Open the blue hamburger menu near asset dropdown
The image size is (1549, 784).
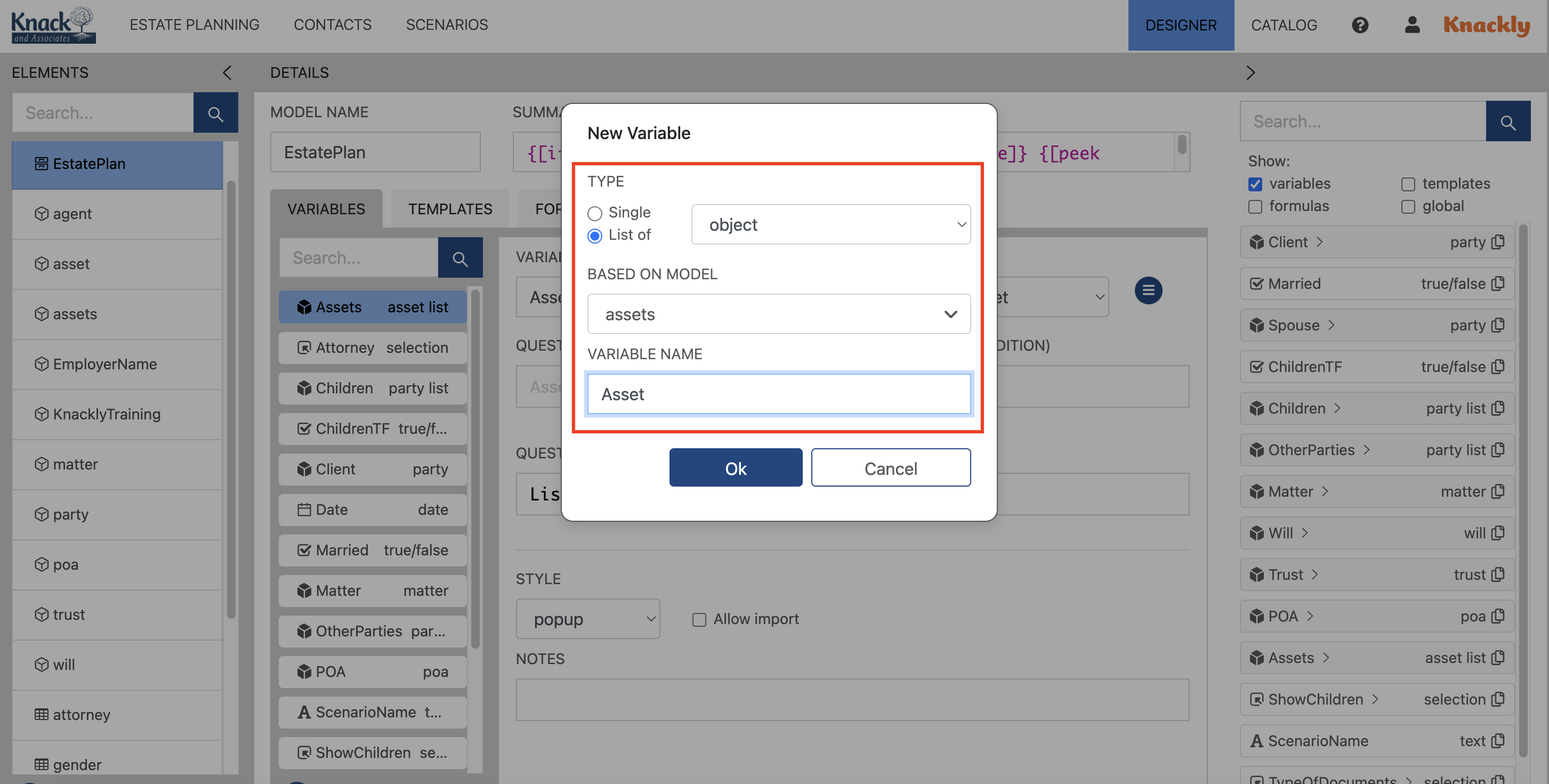(x=1149, y=290)
